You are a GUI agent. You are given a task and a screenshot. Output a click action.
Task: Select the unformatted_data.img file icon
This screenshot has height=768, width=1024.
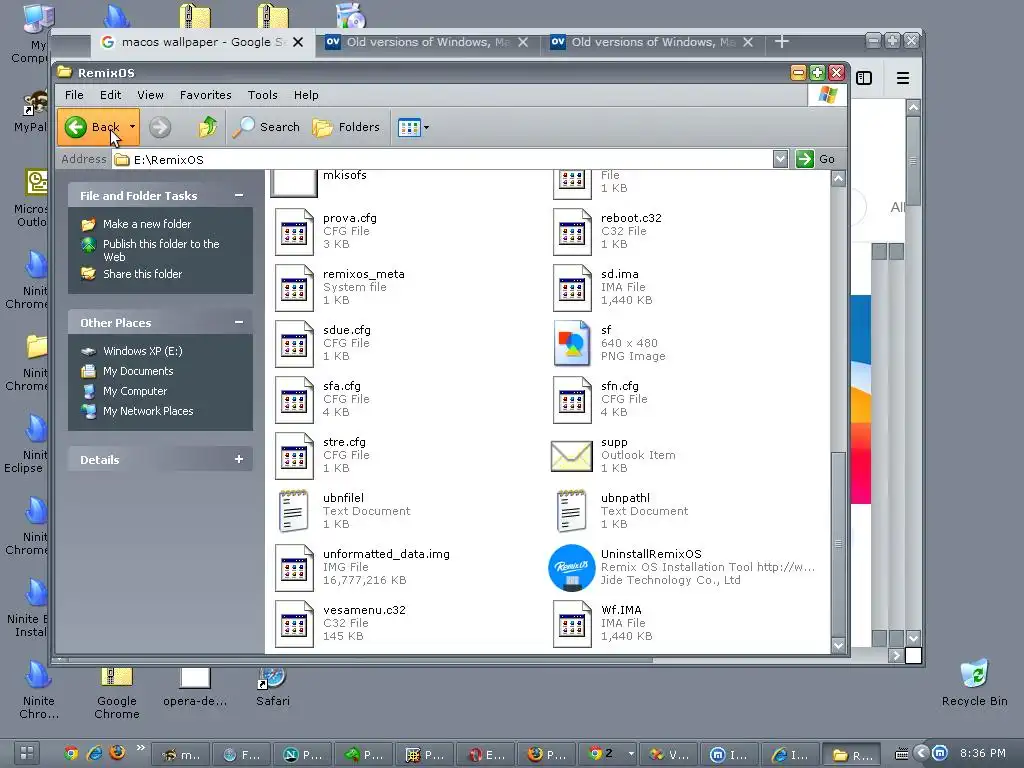(294, 568)
